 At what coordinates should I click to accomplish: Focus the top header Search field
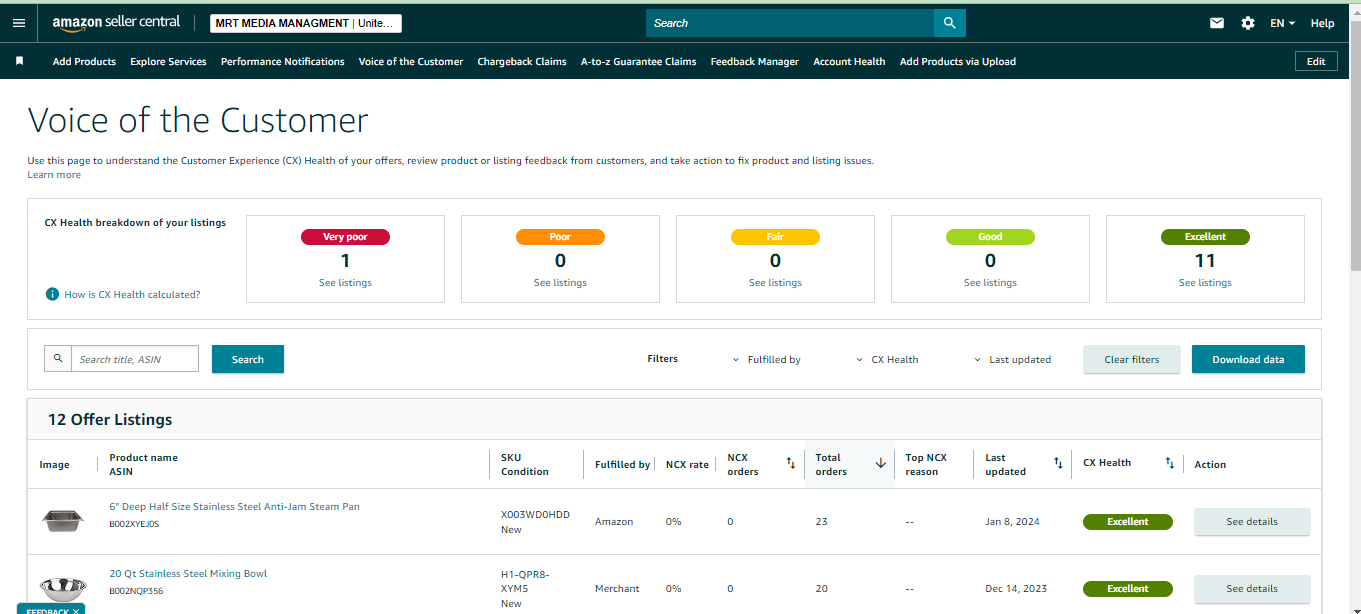[x=790, y=23]
